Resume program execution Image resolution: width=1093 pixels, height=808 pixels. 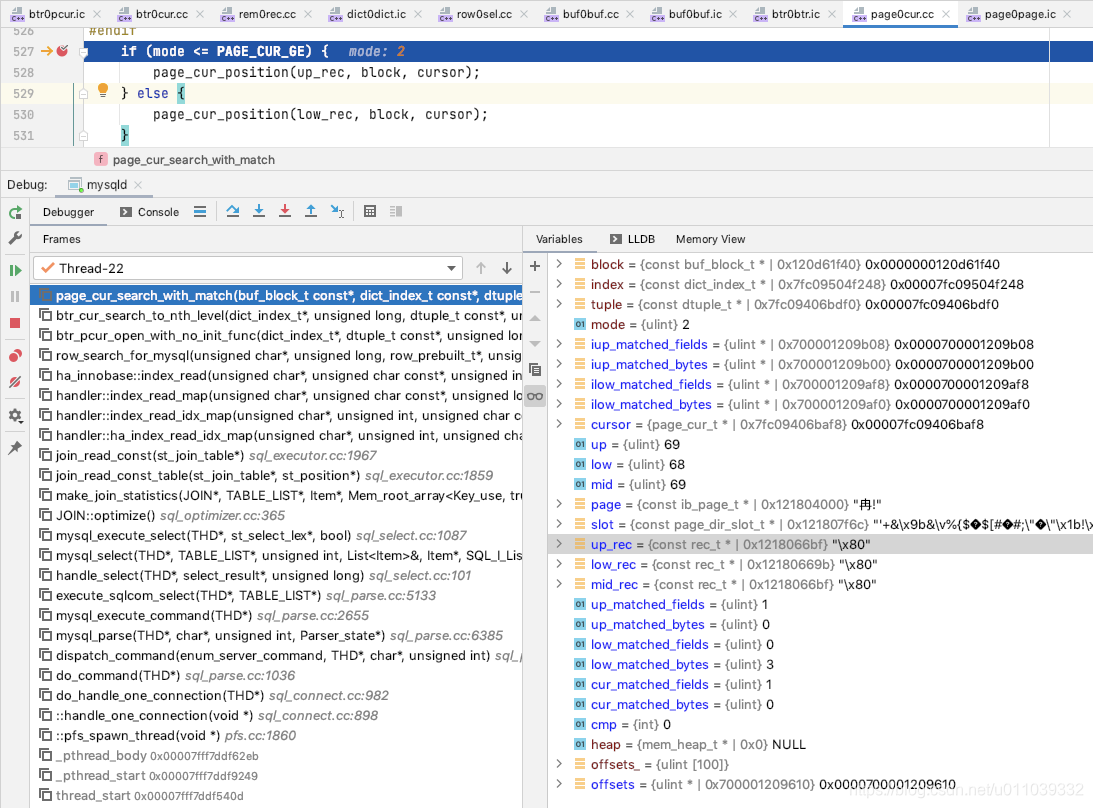pyautogui.click(x=15, y=270)
